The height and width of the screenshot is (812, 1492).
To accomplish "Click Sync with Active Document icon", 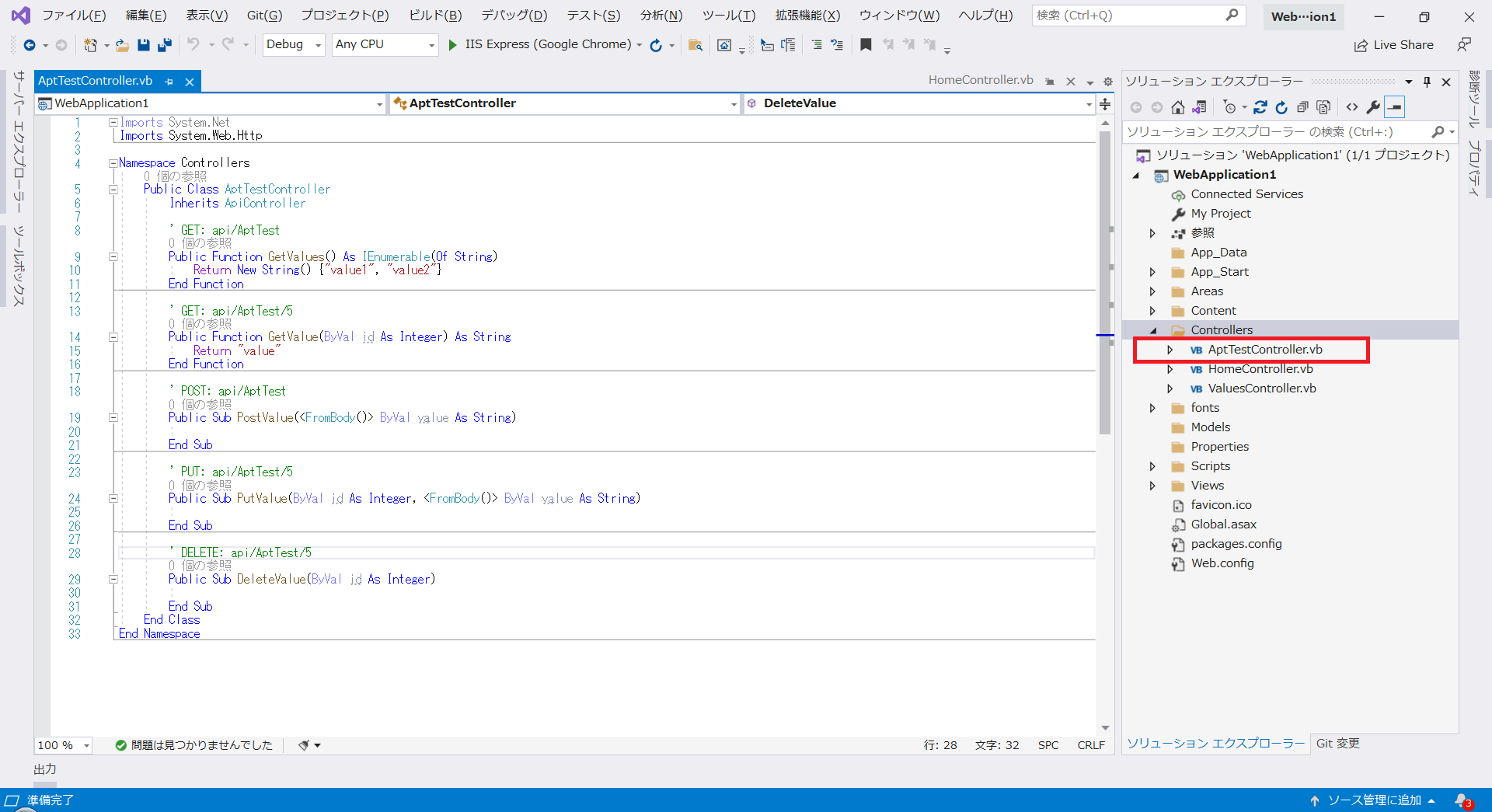I will click(1260, 107).
